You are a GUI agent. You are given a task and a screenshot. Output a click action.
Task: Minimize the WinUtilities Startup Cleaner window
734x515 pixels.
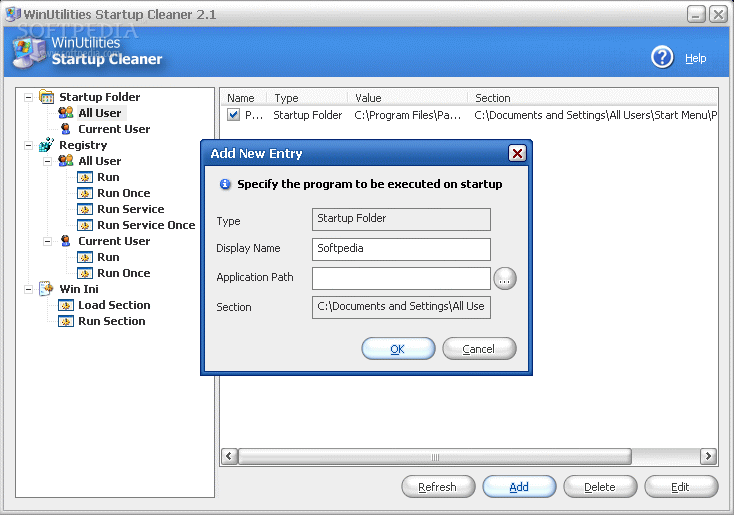point(697,15)
